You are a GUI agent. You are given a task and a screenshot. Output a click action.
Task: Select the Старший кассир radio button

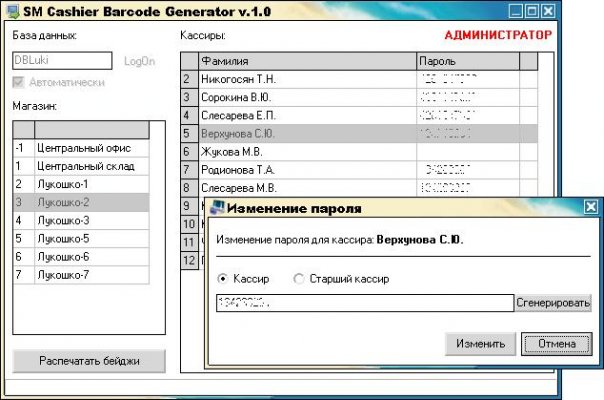tap(299, 278)
